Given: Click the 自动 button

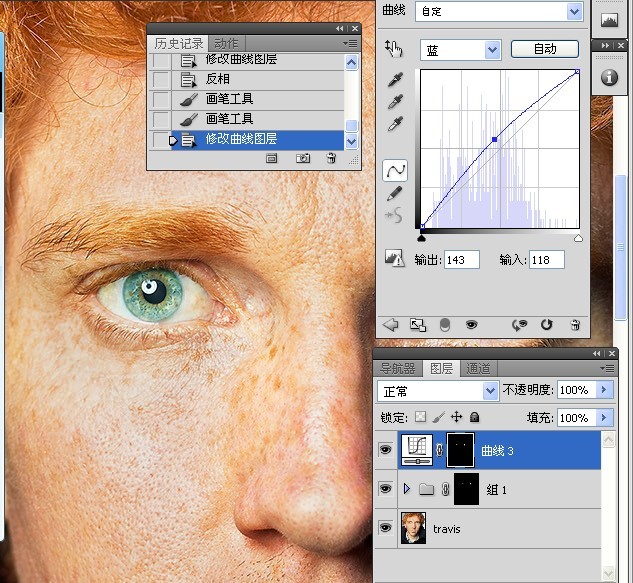Looking at the screenshot, I should tap(545, 49).
